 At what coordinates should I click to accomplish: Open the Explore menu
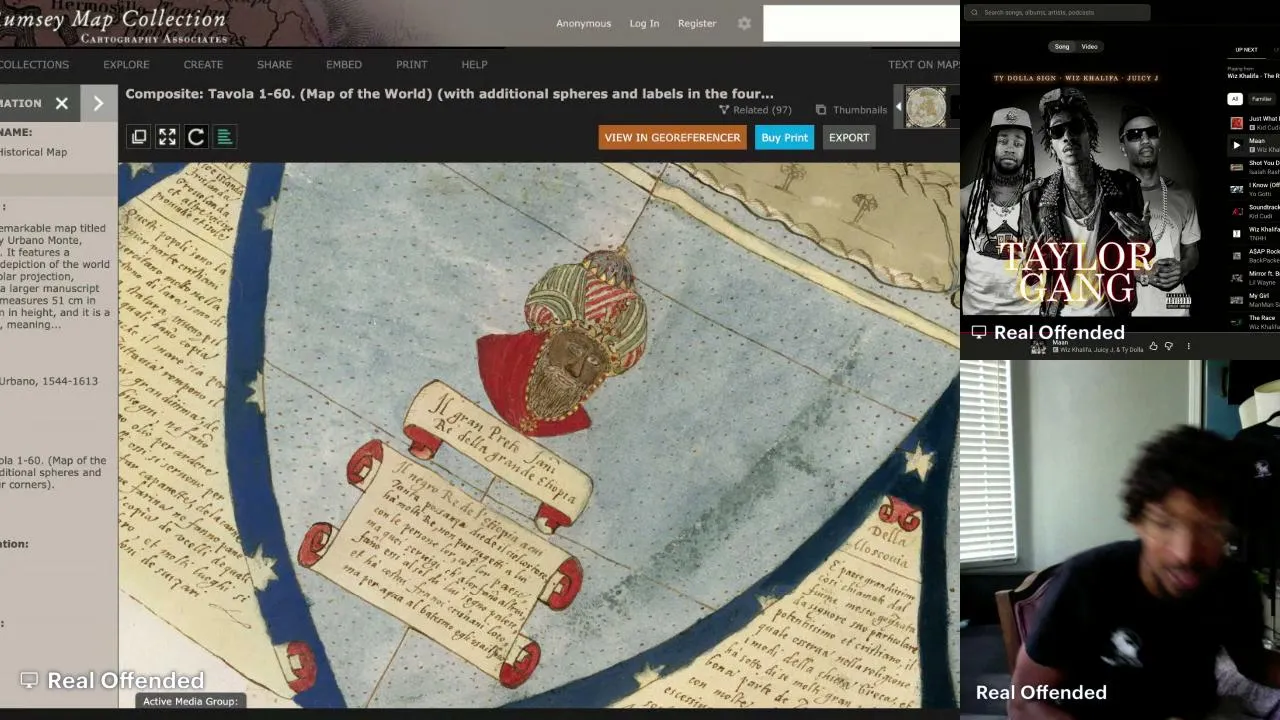coord(126,65)
